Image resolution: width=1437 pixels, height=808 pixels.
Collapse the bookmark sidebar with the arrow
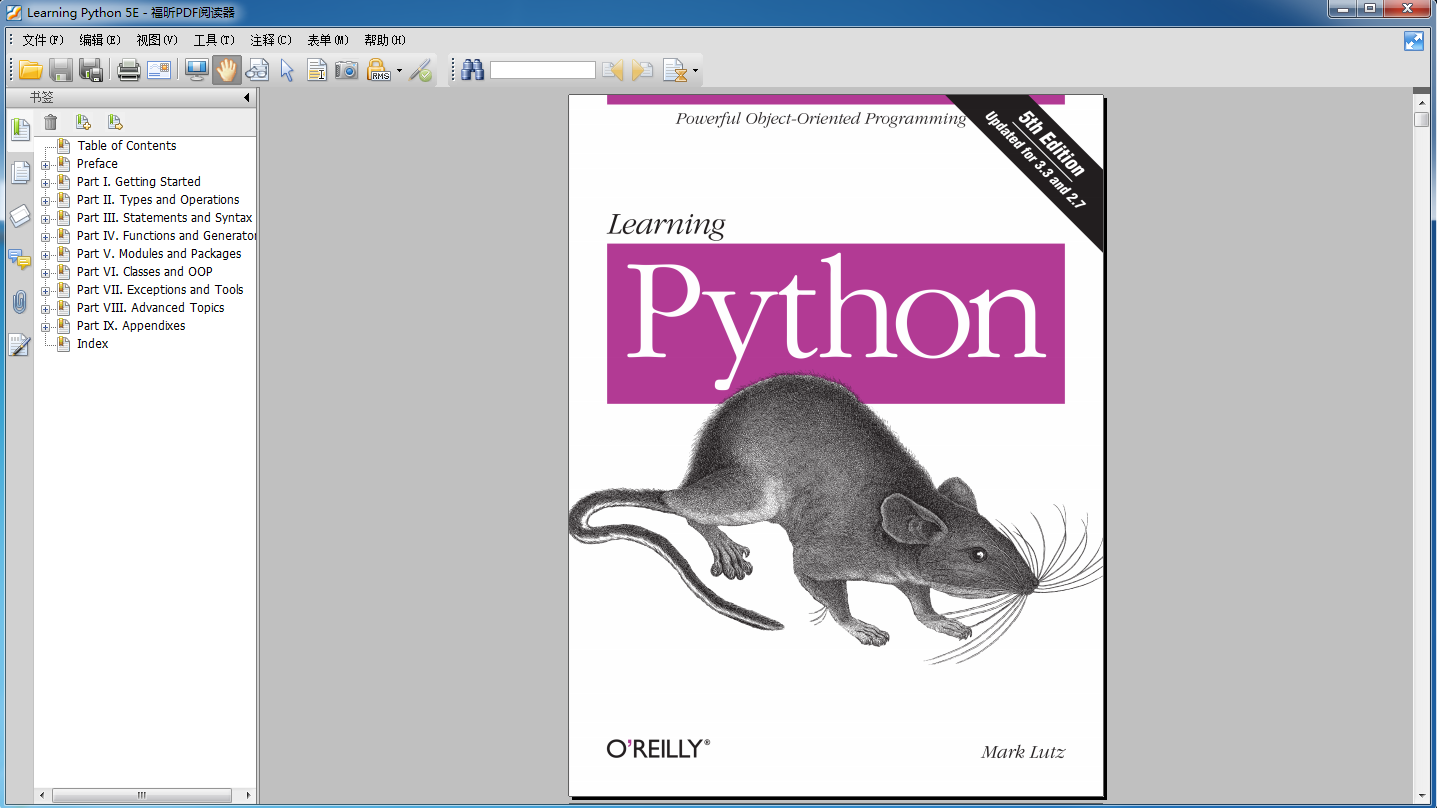246,98
